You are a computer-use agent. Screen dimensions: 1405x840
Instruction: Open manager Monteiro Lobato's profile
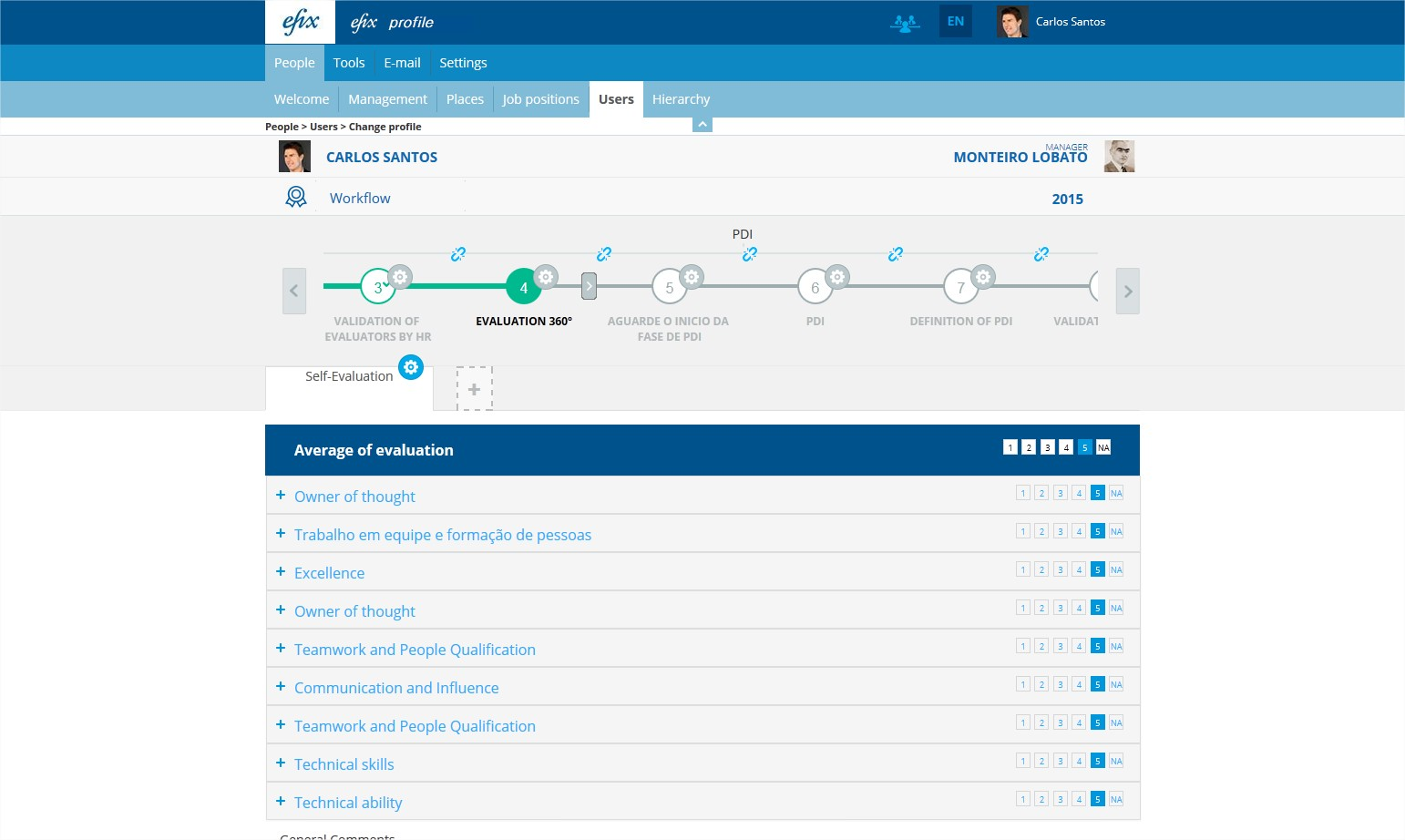point(1020,157)
